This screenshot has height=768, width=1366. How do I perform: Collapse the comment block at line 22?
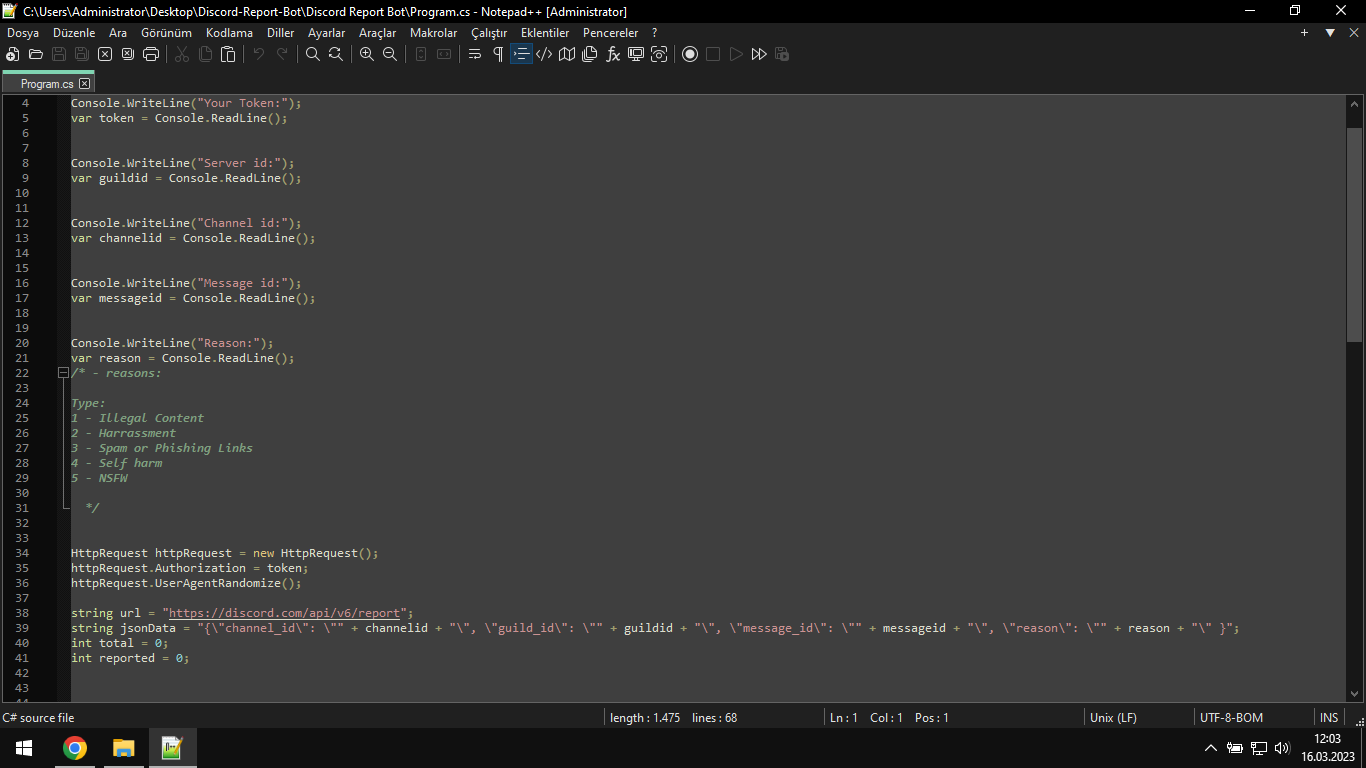[63, 373]
